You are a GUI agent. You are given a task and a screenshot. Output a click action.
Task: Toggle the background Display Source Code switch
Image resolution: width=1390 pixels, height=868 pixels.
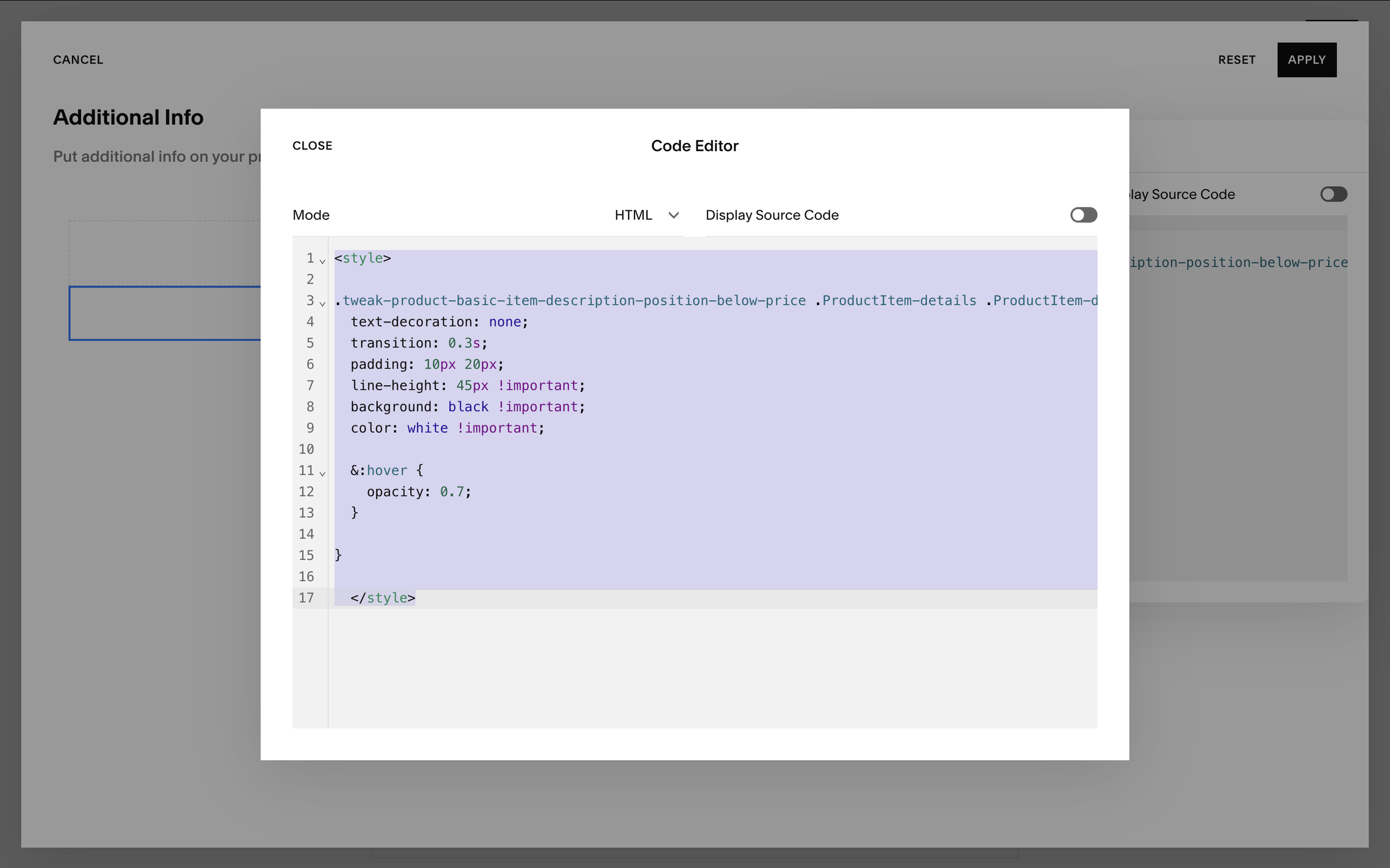[x=1333, y=195]
